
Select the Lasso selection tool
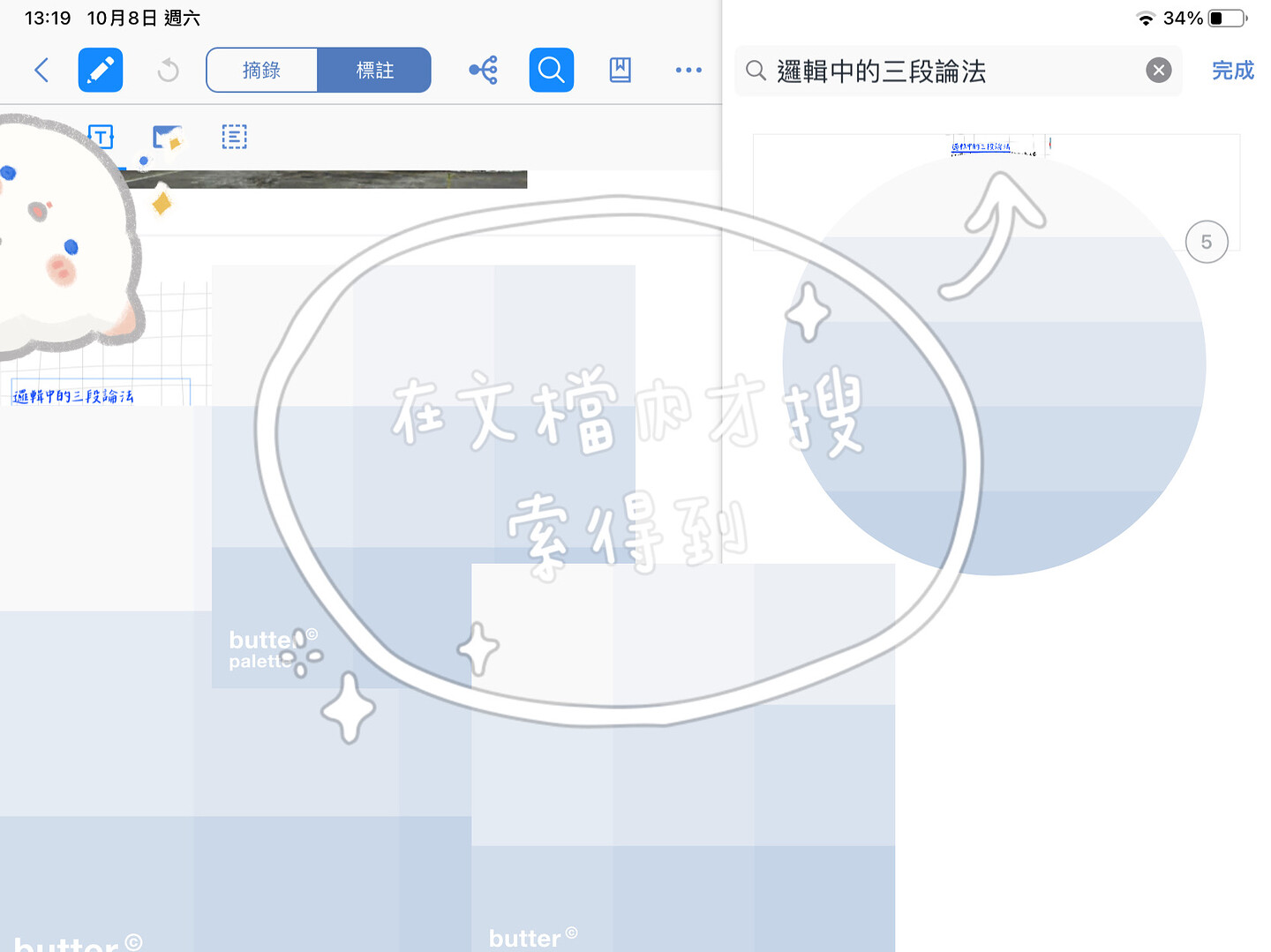point(234,137)
